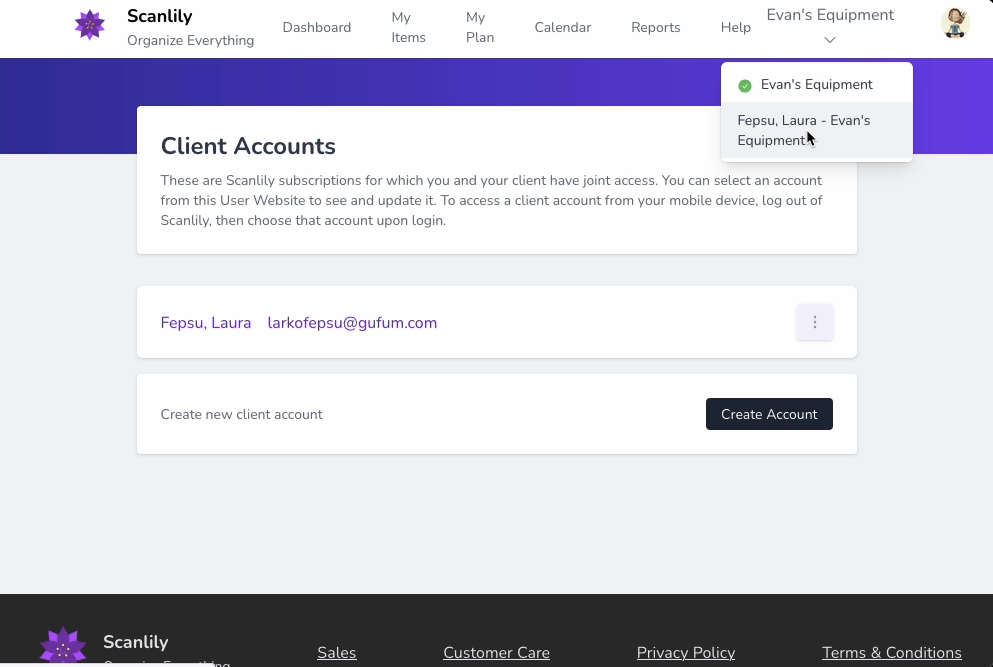Select Evan's Equipment in account dropdown

tap(816, 85)
